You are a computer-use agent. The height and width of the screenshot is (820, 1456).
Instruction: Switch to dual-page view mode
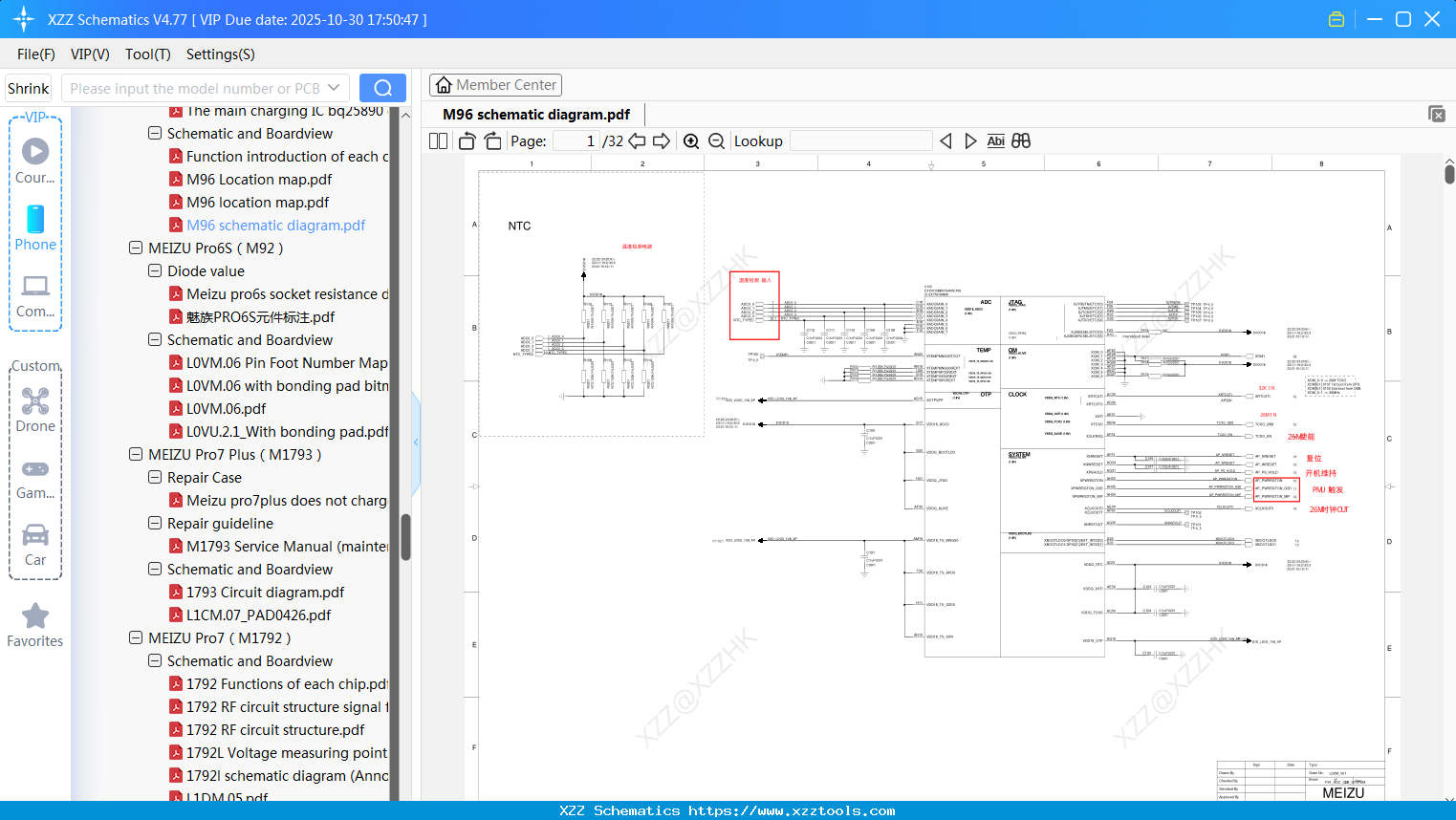pyautogui.click(x=437, y=140)
